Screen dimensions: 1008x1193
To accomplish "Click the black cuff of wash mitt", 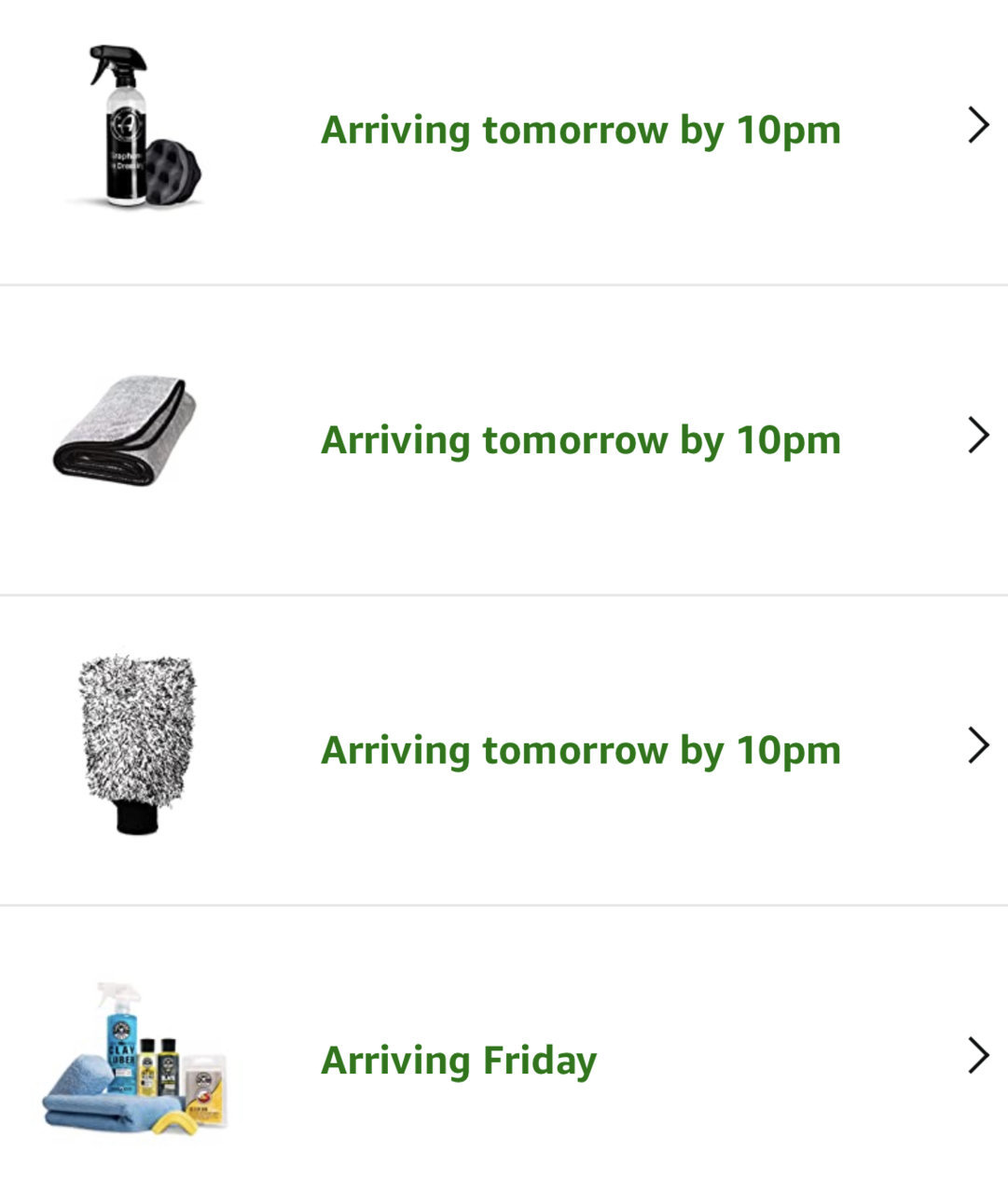I will (136, 816).
